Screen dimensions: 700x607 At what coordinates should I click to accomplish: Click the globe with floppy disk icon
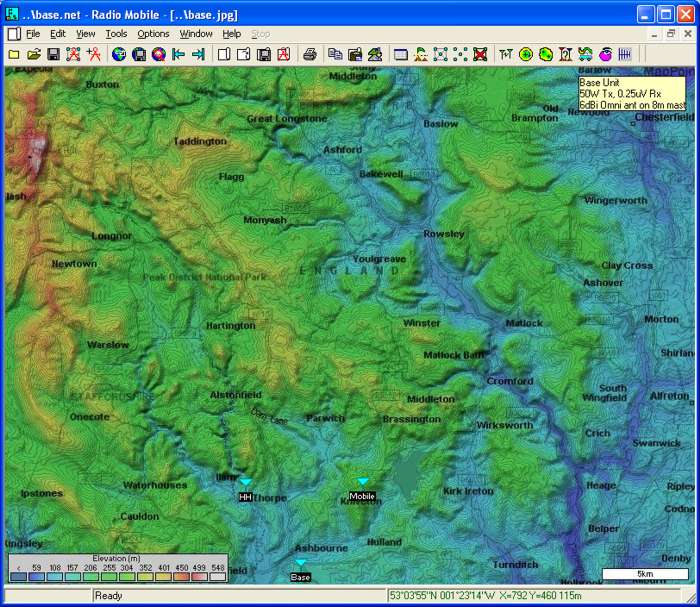(139, 54)
